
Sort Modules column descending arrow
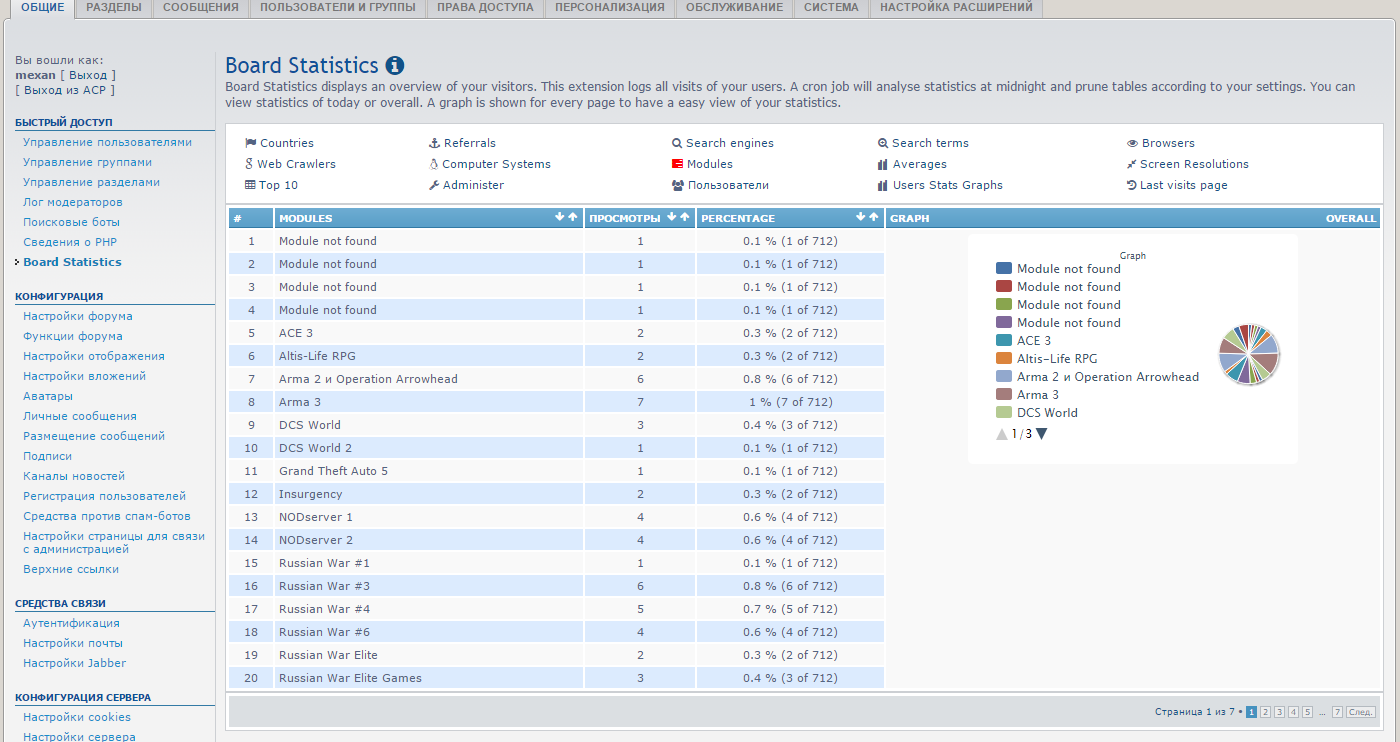click(560, 217)
